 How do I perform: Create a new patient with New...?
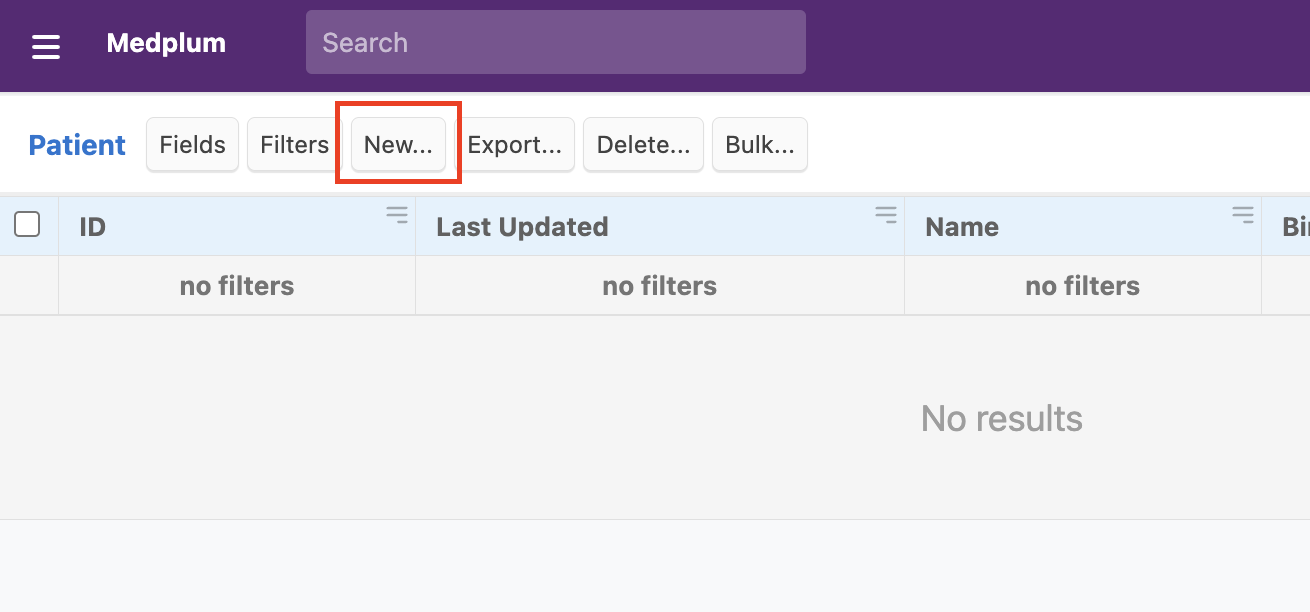[x=398, y=145]
